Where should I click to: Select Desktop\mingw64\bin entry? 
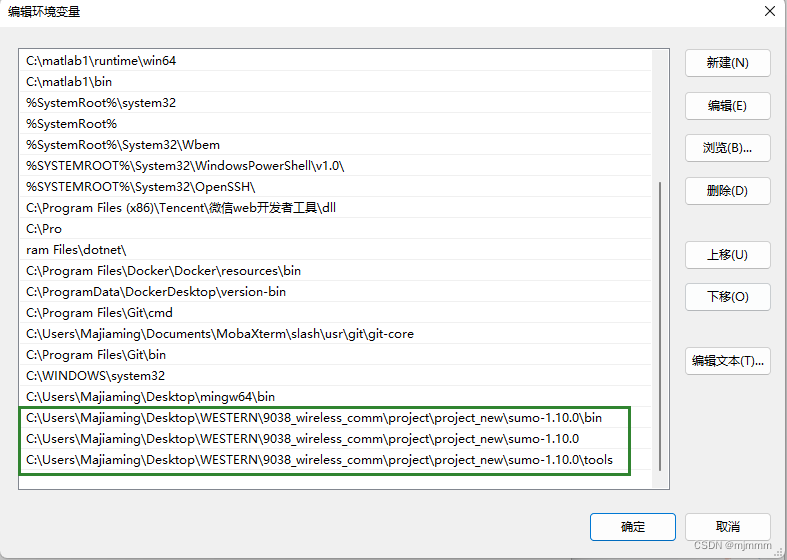(335, 397)
